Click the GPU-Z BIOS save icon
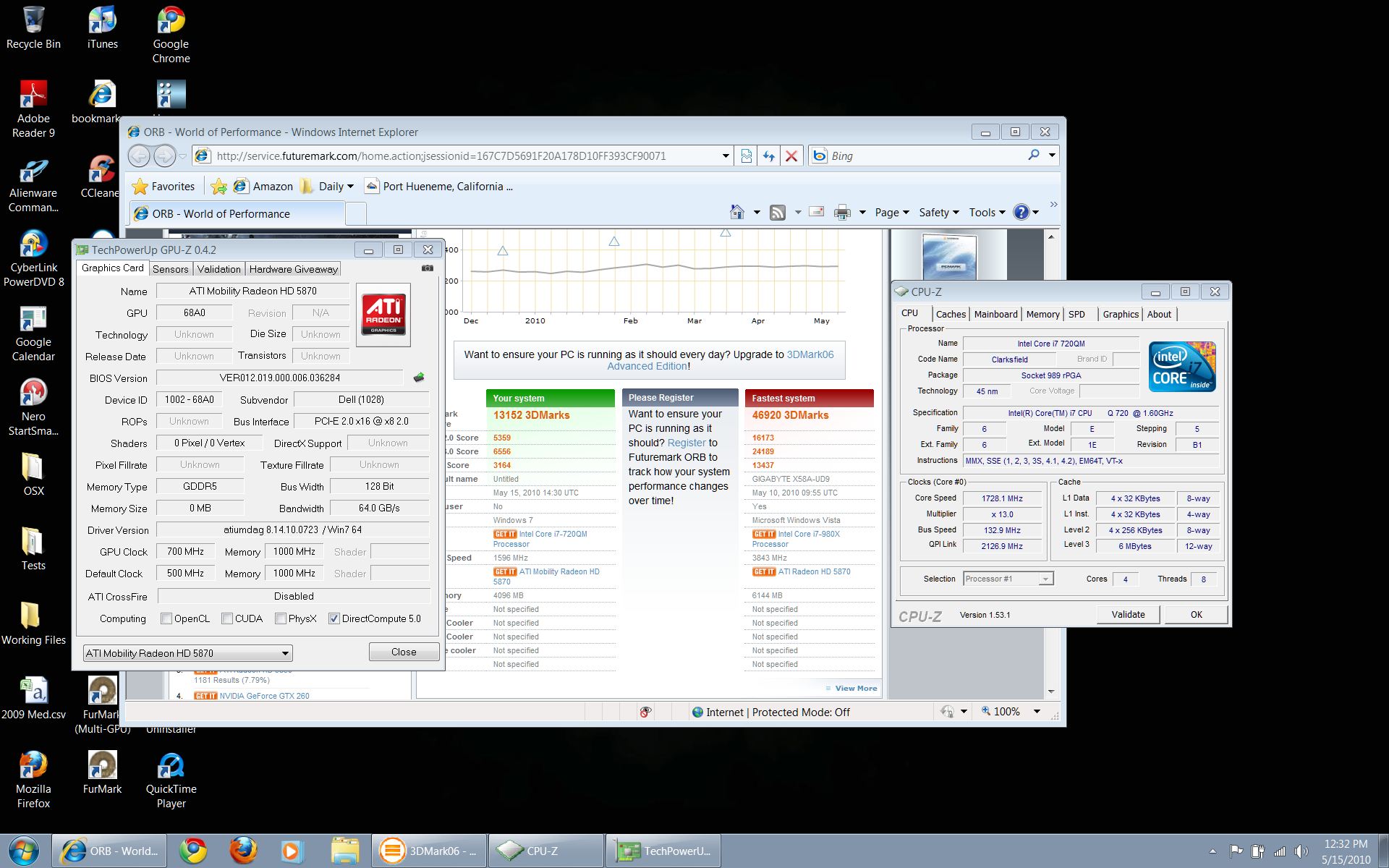Screen dimensions: 1389x868 click(x=418, y=378)
